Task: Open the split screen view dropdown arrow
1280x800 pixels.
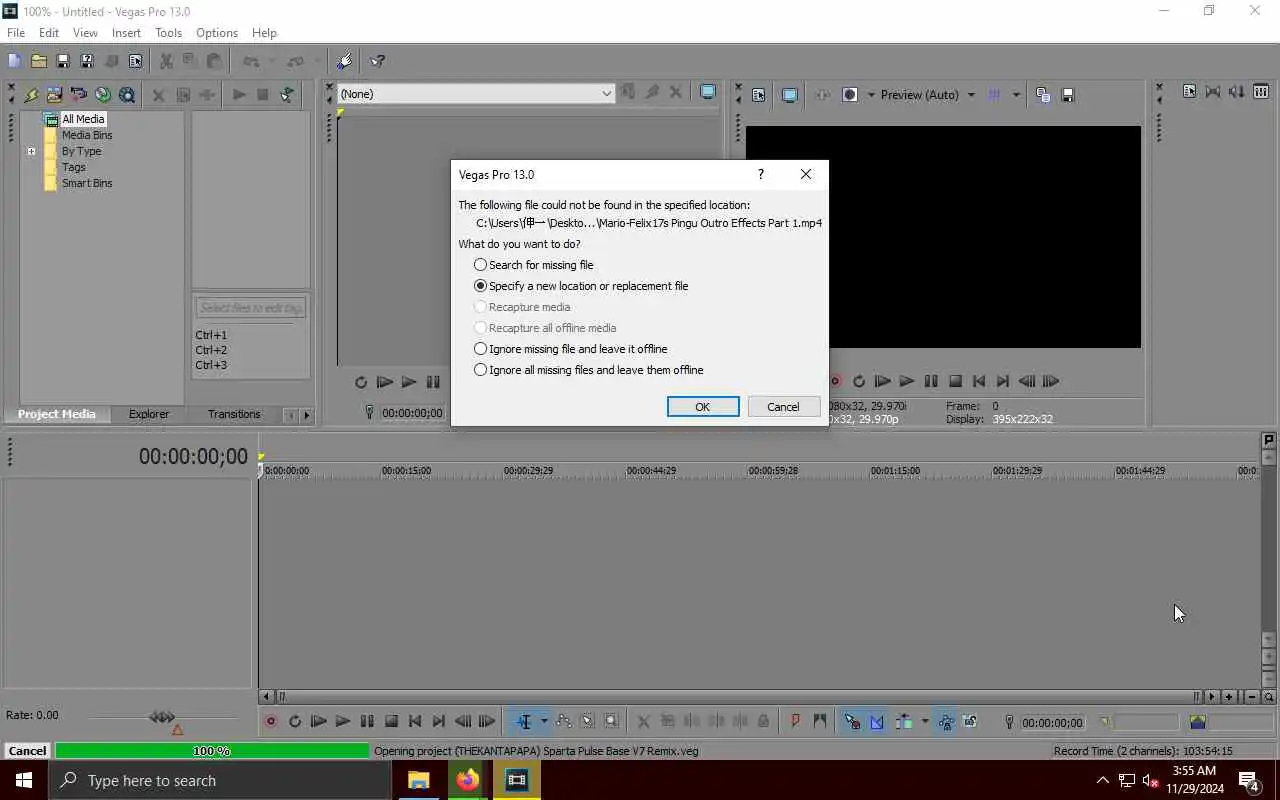Action: [871, 95]
